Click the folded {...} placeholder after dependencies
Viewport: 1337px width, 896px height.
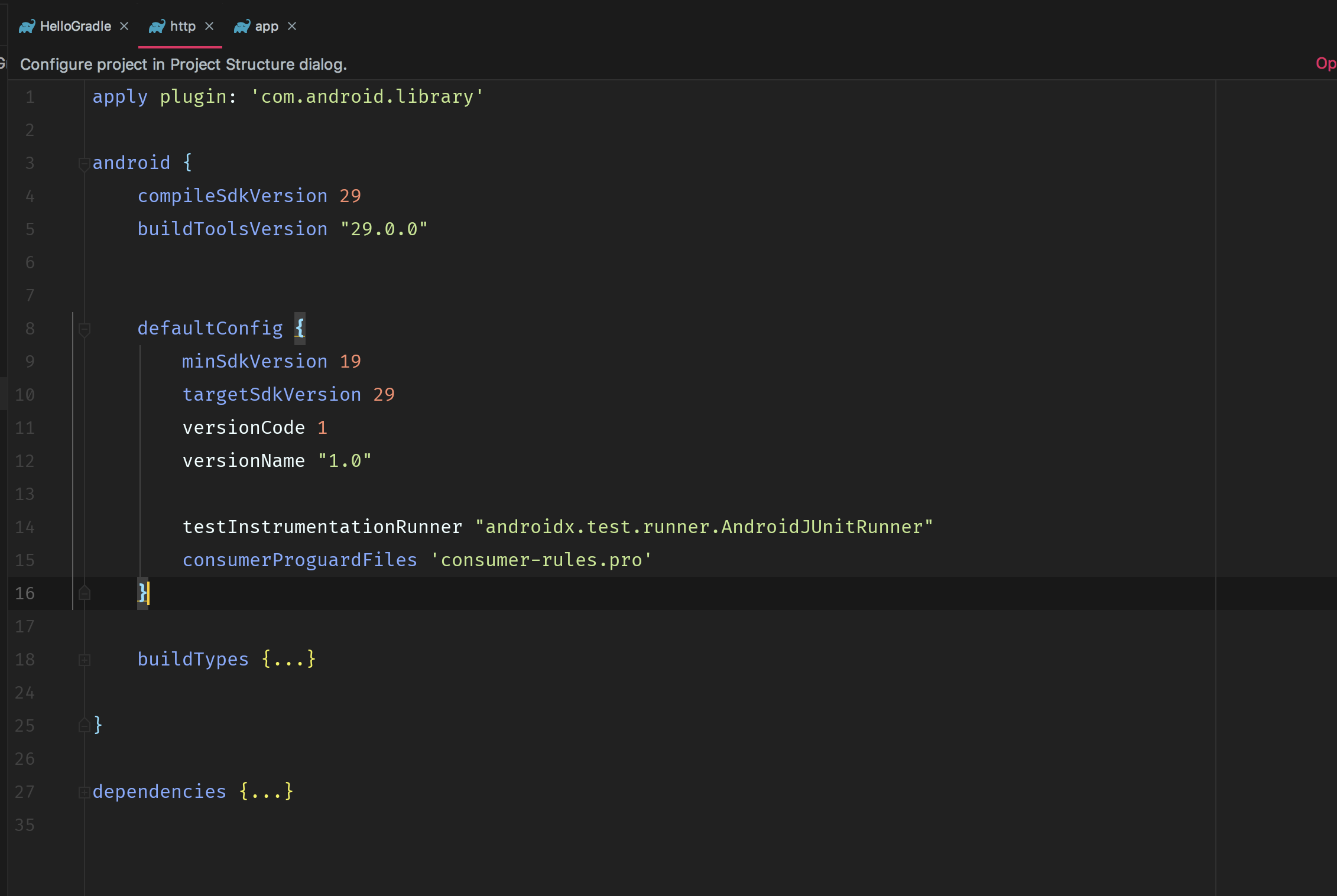pyautogui.click(x=266, y=791)
